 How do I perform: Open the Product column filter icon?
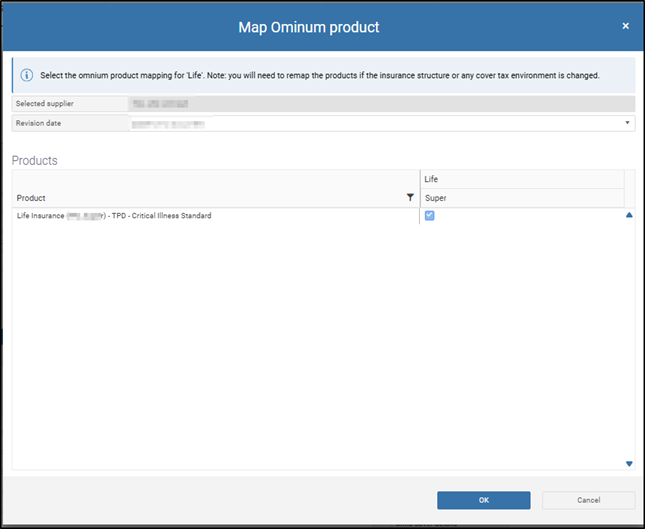[x=410, y=198]
